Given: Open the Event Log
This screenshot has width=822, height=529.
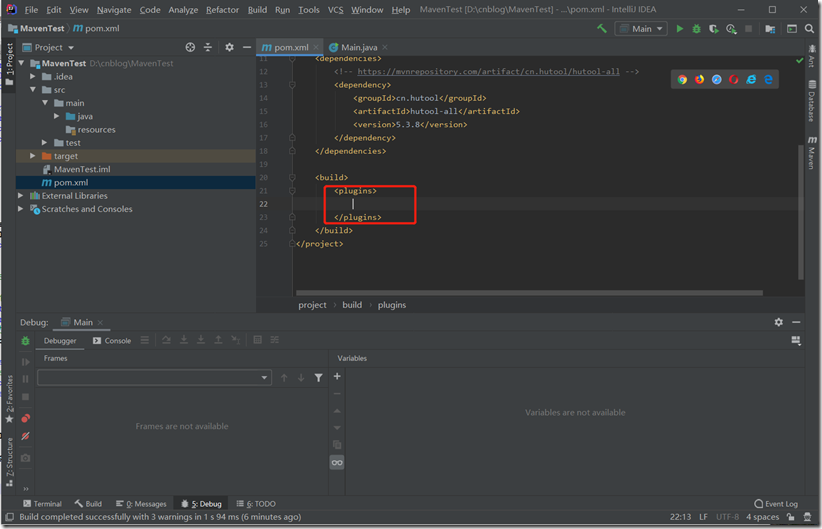Looking at the screenshot, I should tap(776, 504).
